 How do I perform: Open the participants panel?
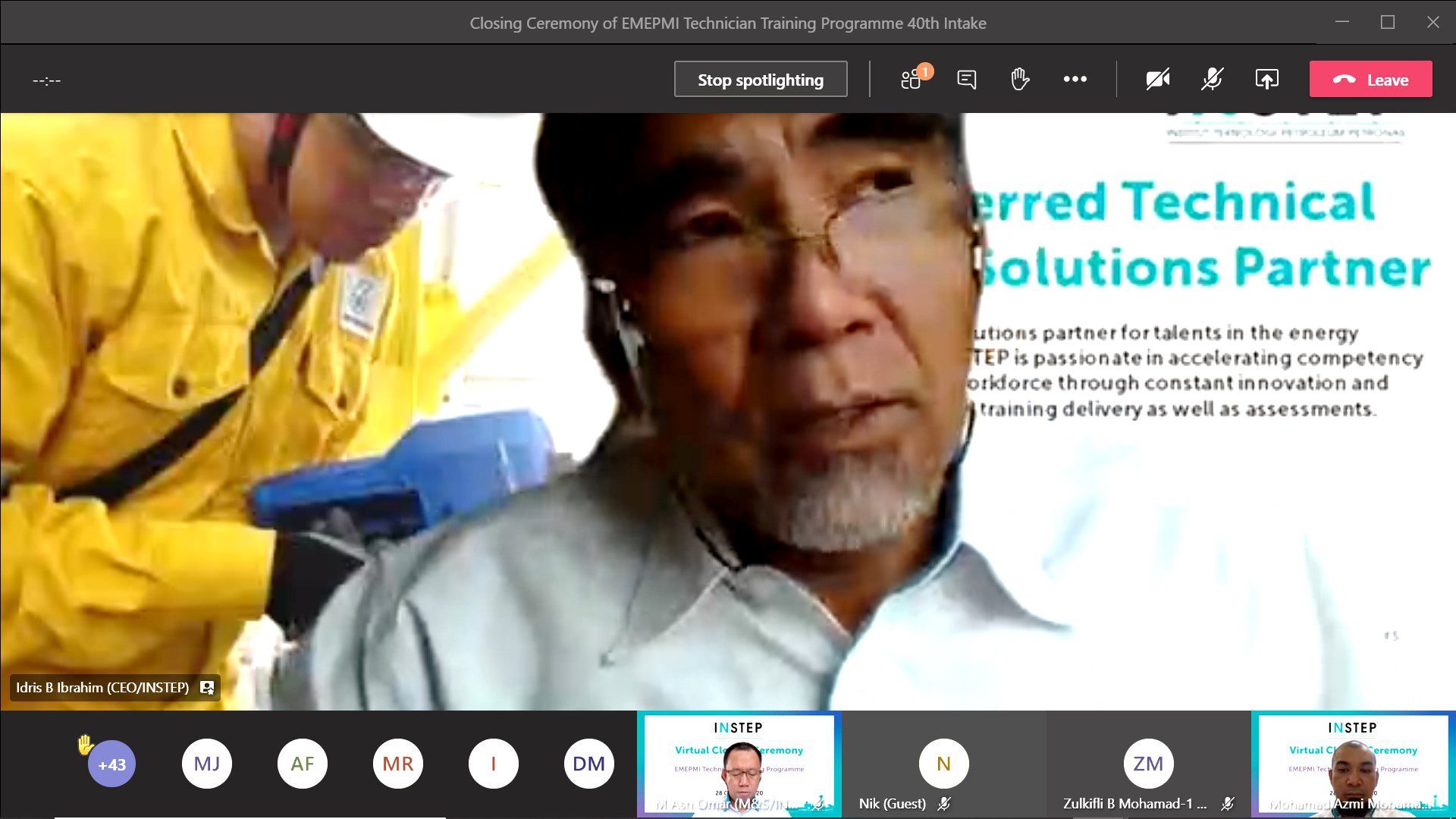tap(912, 79)
